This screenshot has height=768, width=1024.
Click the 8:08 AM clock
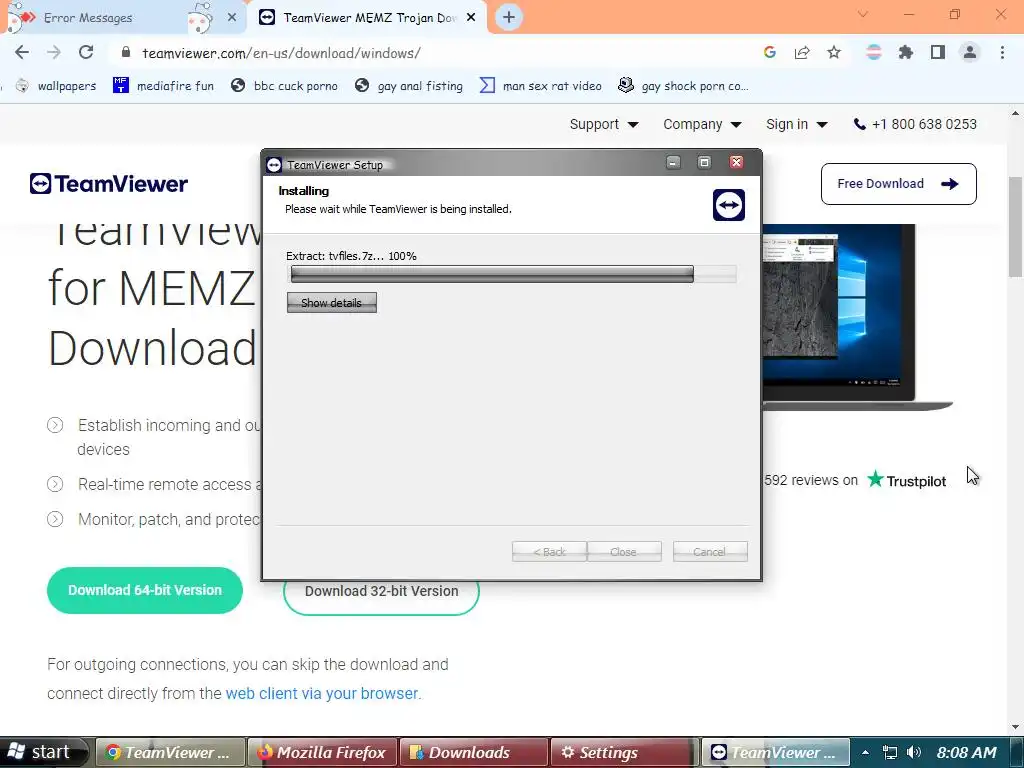[967, 752]
